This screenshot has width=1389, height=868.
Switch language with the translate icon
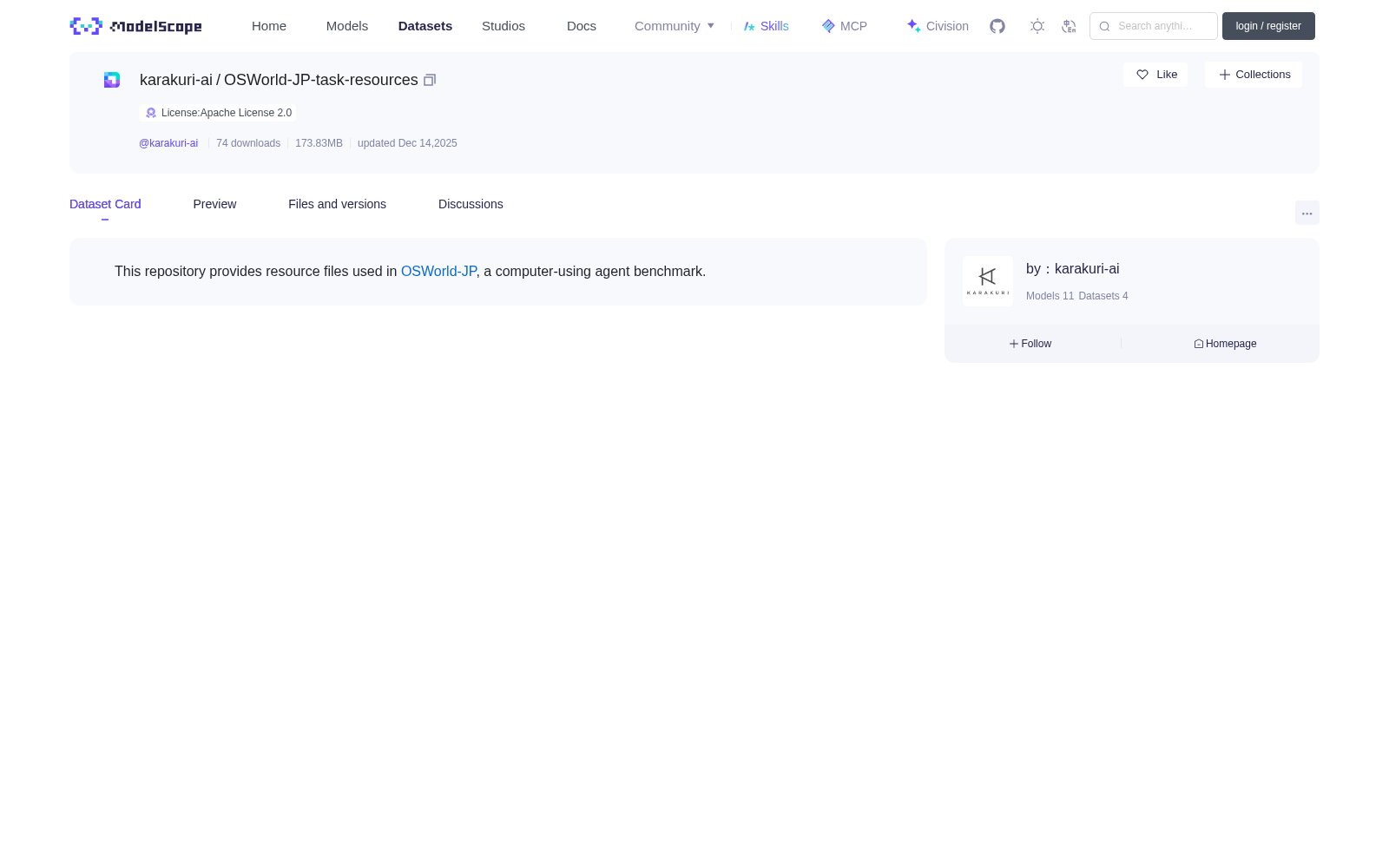coord(1069,26)
